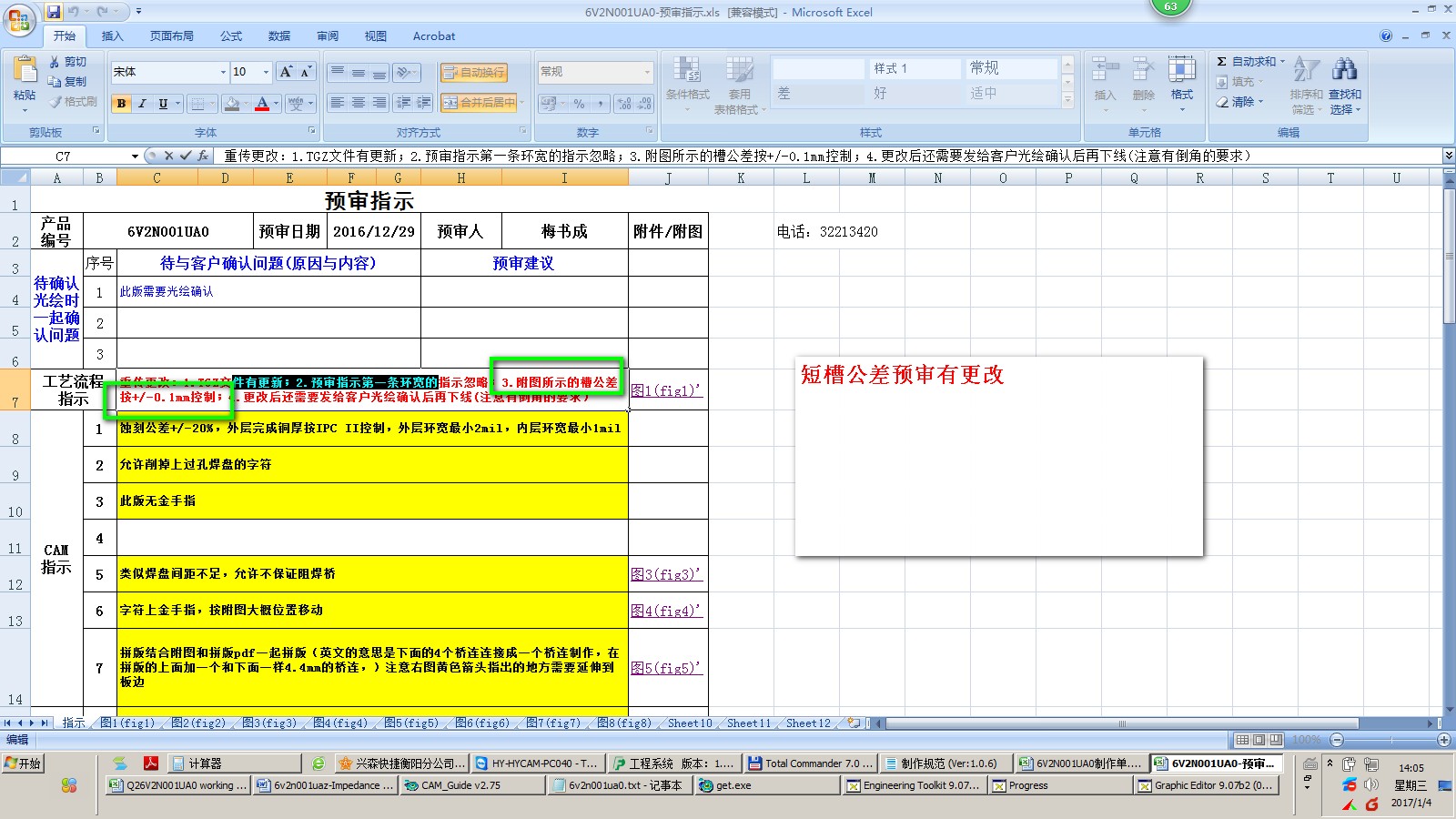Open the Review (审阅) tab
The width and height of the screenshot is (1456, 819).
(x=328, y=36)
